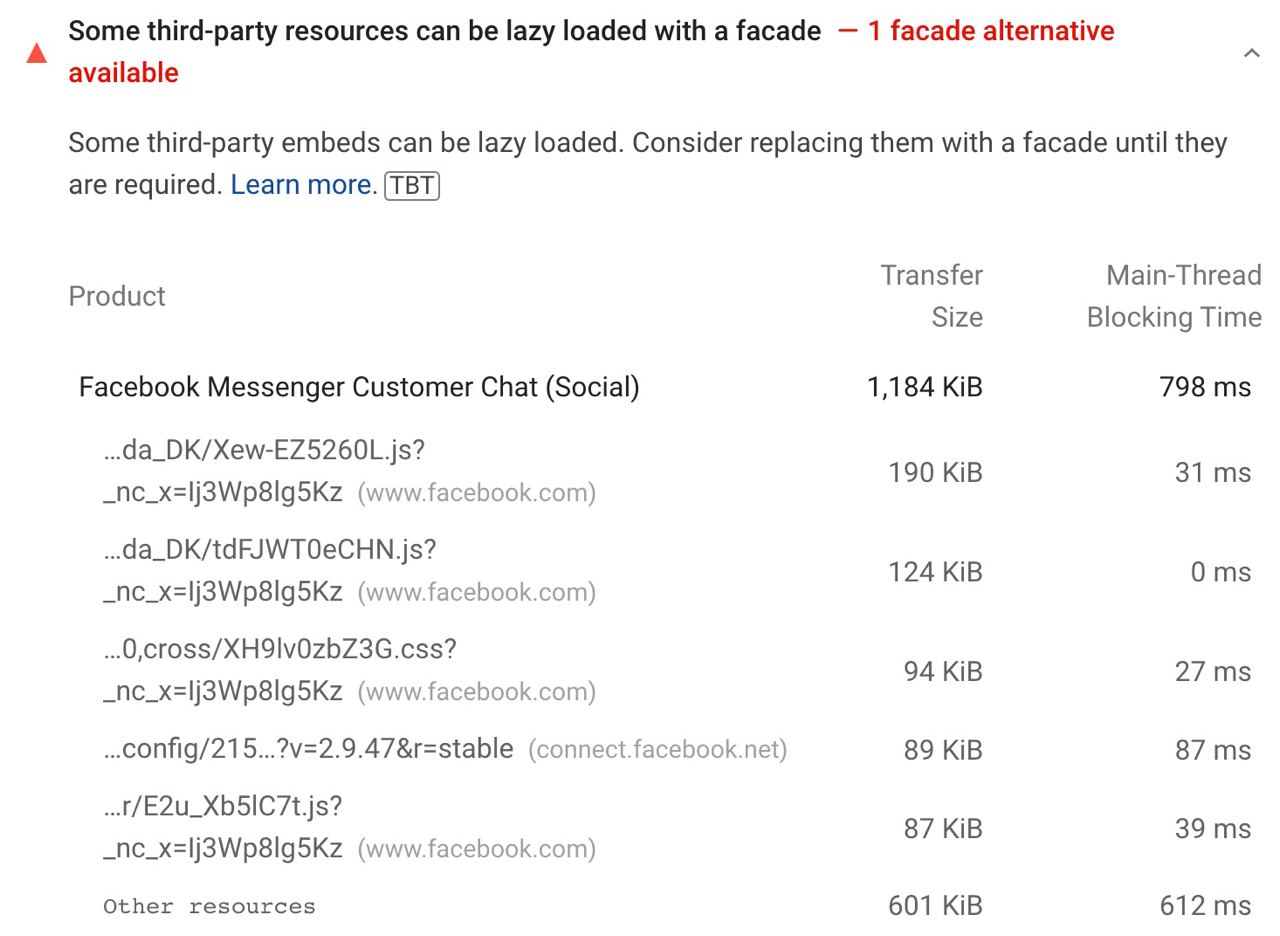
Task: Open the config v=2.9.47 stable resource link
Action: click(308, 749)
